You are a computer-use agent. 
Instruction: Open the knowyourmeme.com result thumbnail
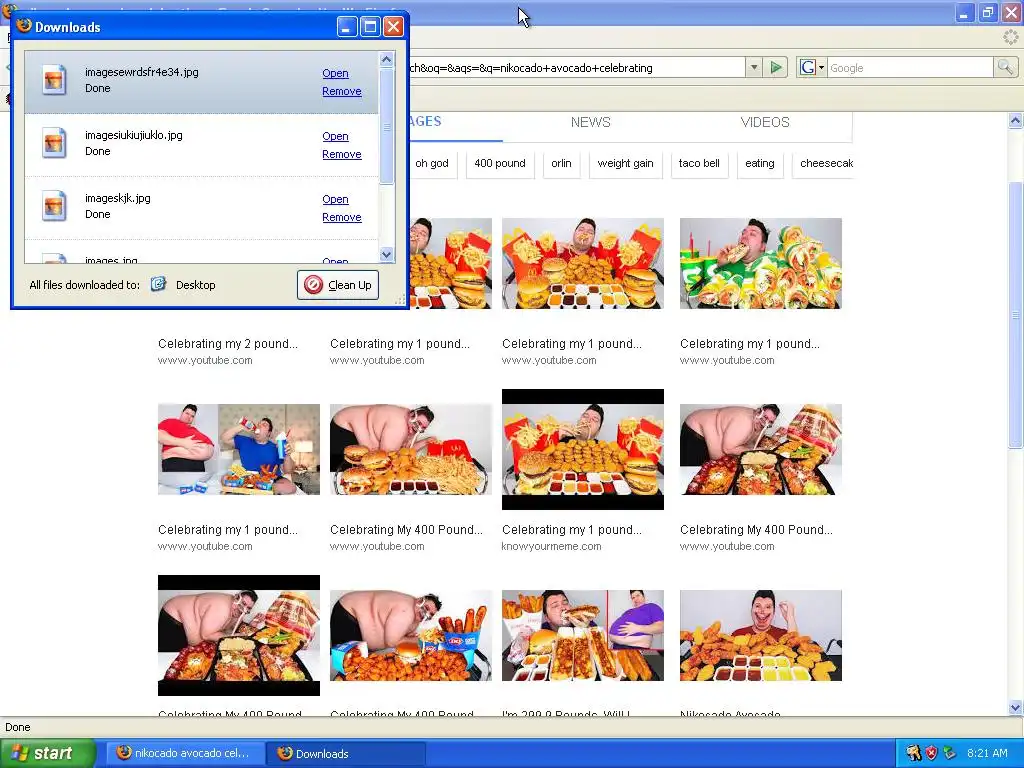coord(583,449)
